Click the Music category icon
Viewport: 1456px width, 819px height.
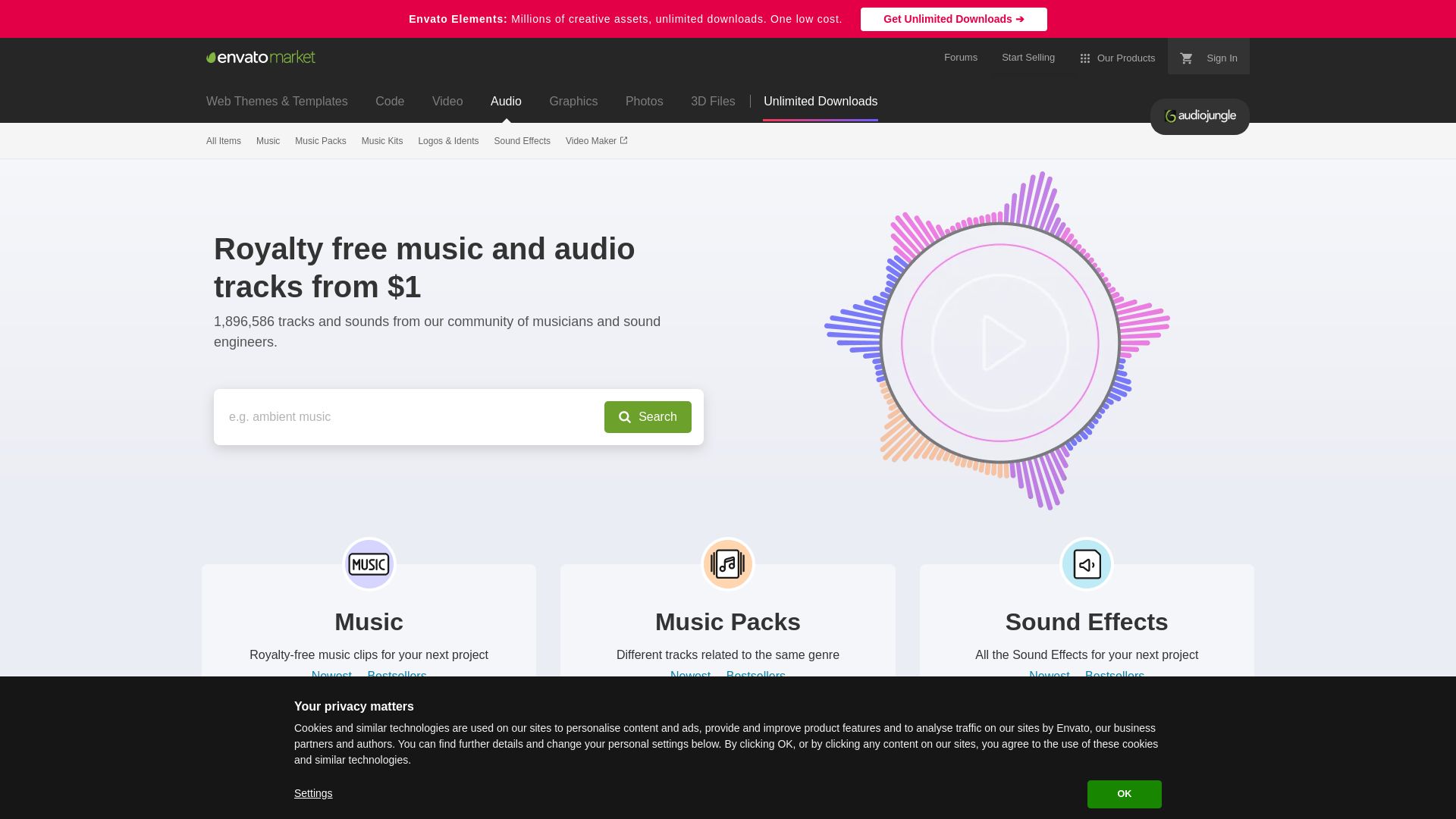369,564
